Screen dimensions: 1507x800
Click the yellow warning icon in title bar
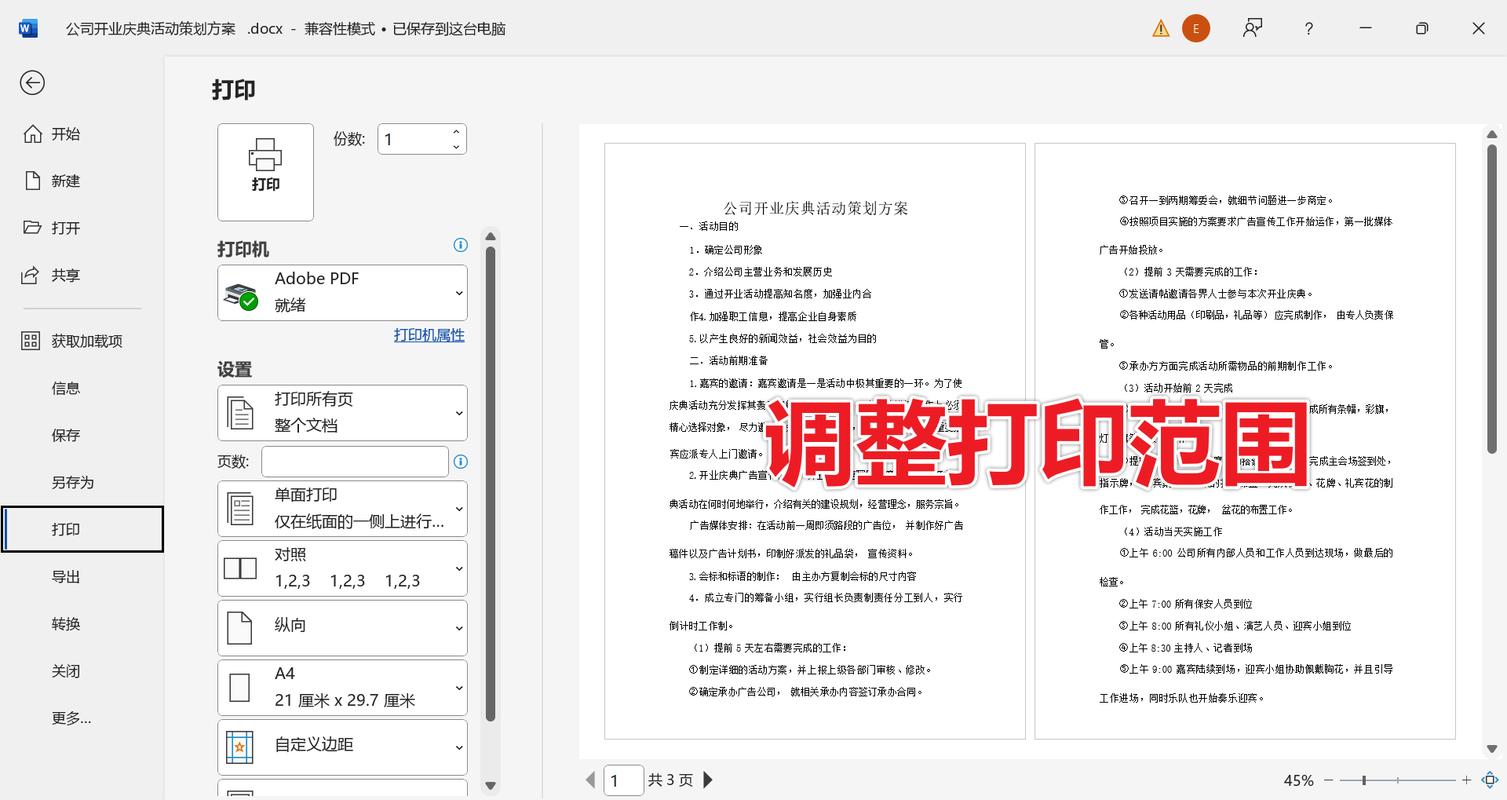coord(1160,28)
